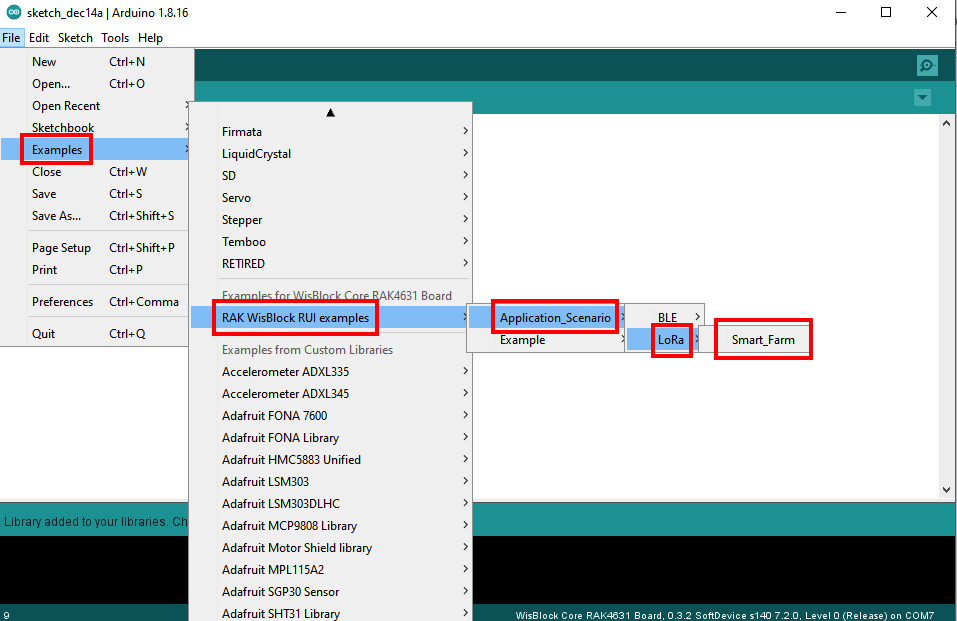Open the File menu
Viewport: 957px width, 621px height.
pyautogui.click(x=11, y=38)
